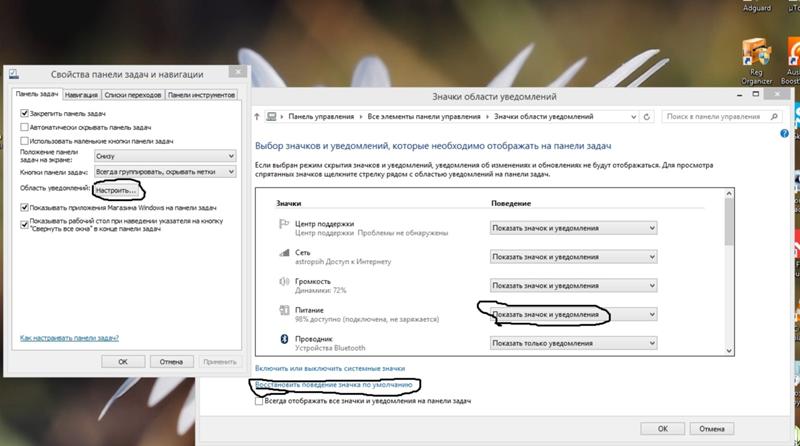Click 'Значки области уведомлений' breadcrumb

tap(543, 117)
